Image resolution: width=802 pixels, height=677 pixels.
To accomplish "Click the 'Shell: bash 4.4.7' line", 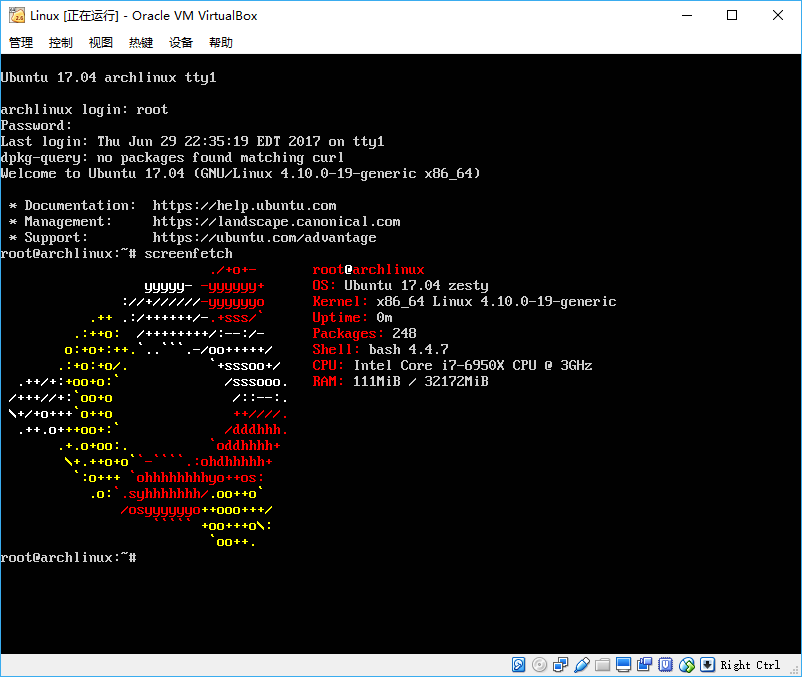I will point(381,350).
